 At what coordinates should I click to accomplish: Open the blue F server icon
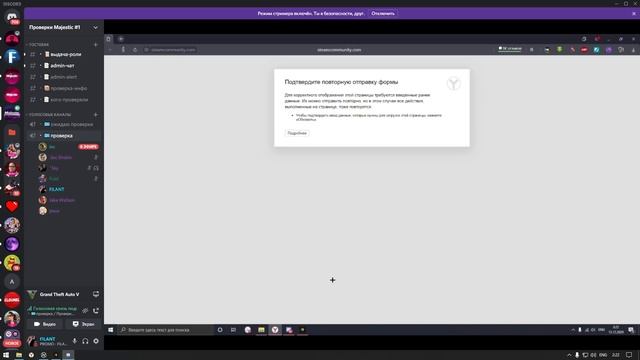(x=12, y=56)
